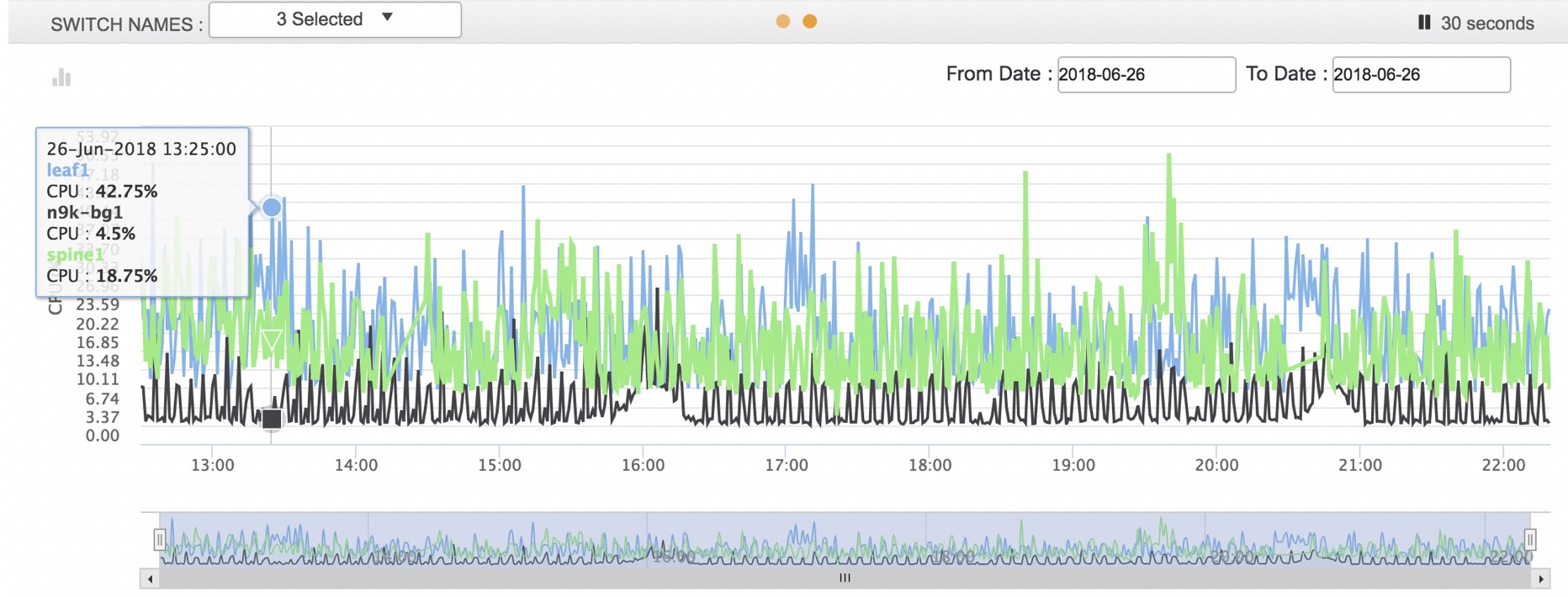
Task: Click the 13.48 y-axis value
Action: pyautogui.click(x=98, y=361)
